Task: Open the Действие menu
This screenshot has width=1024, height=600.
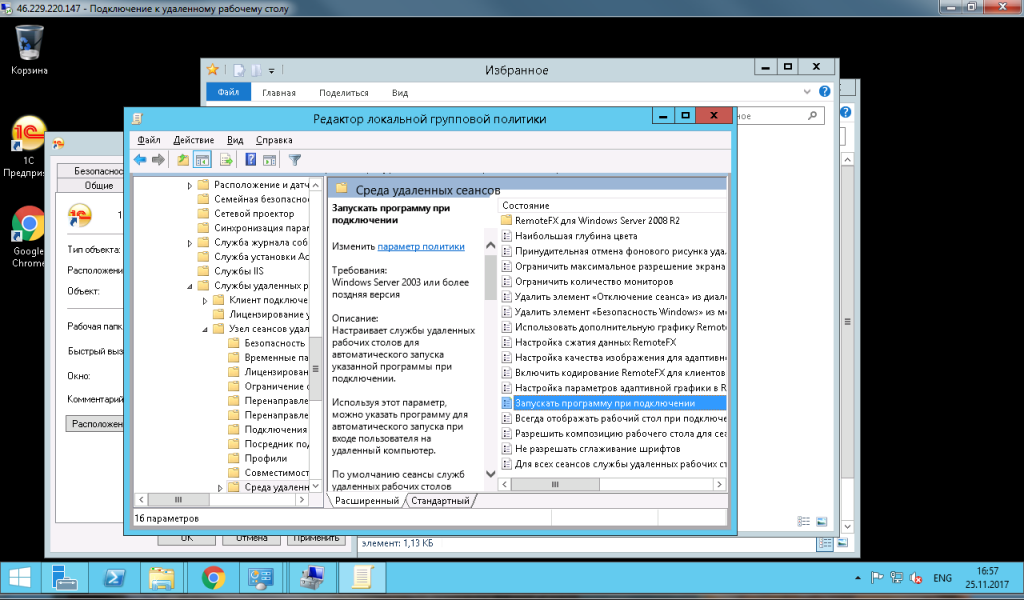Action: [x=193, y=140]
